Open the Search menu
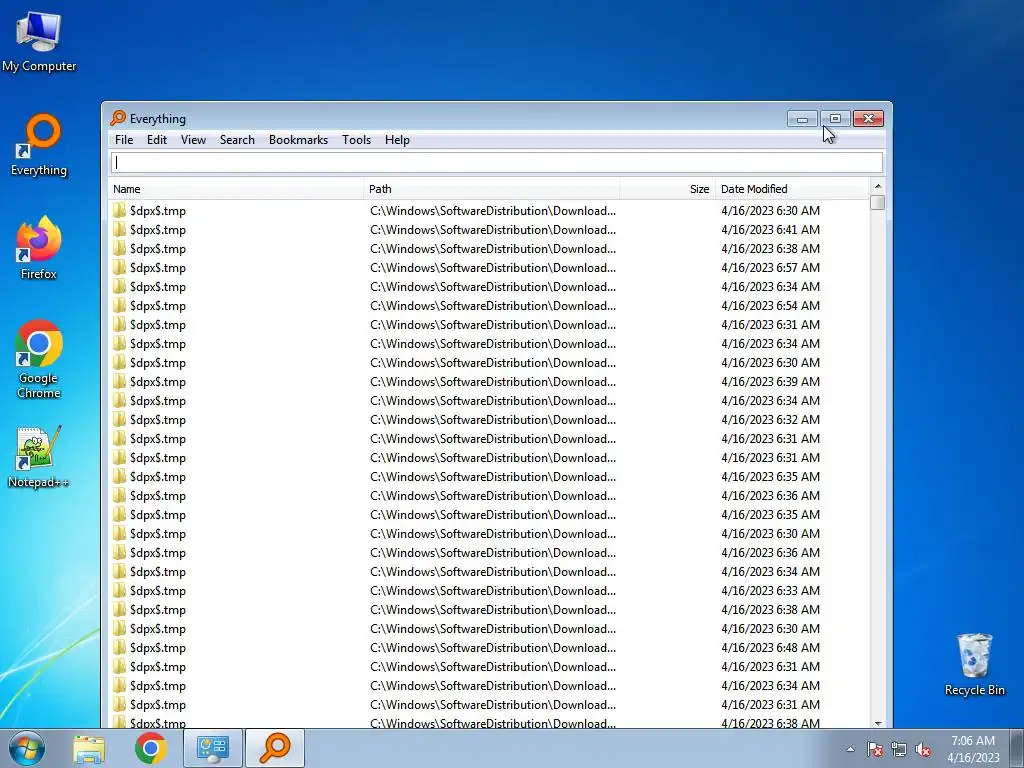Viewport: 1024px width, 768px height. tap(237, 140)
